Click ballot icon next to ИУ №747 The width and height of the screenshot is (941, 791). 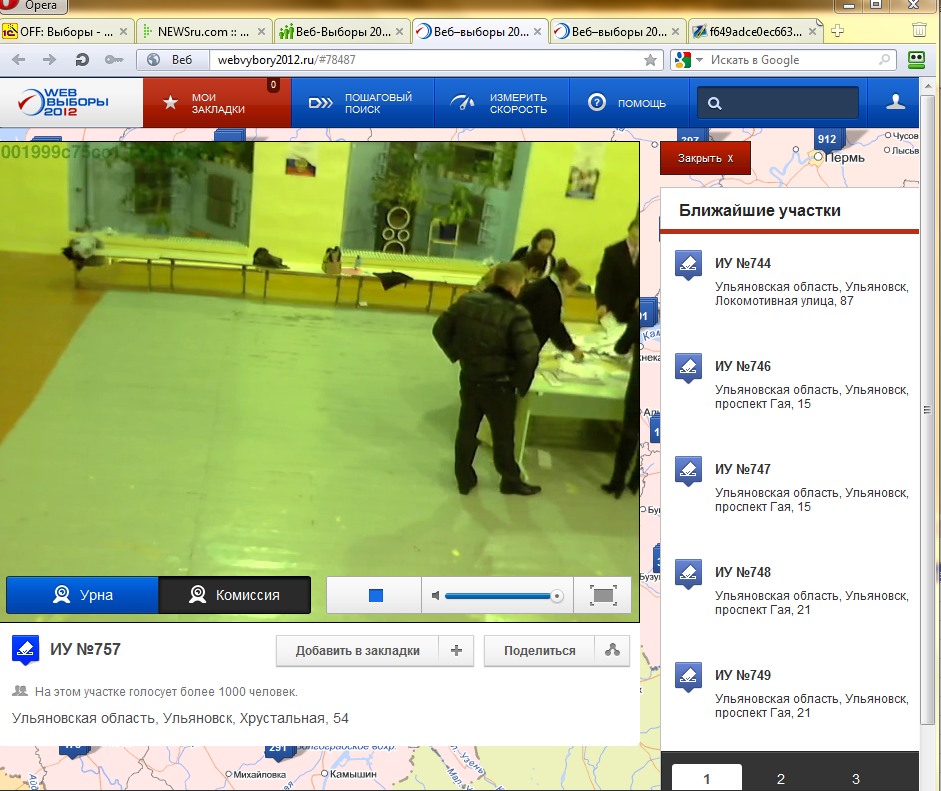[x=688, y=471]
